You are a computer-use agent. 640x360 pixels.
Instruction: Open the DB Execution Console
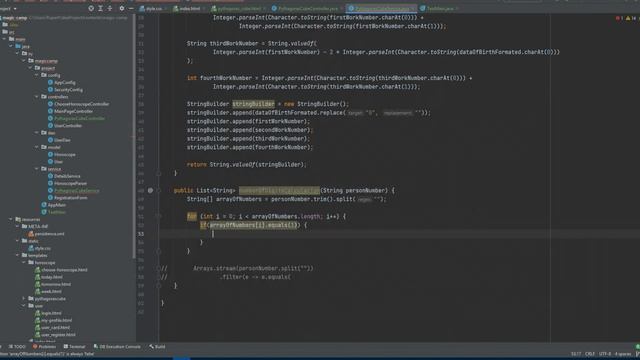coord(117,347)
